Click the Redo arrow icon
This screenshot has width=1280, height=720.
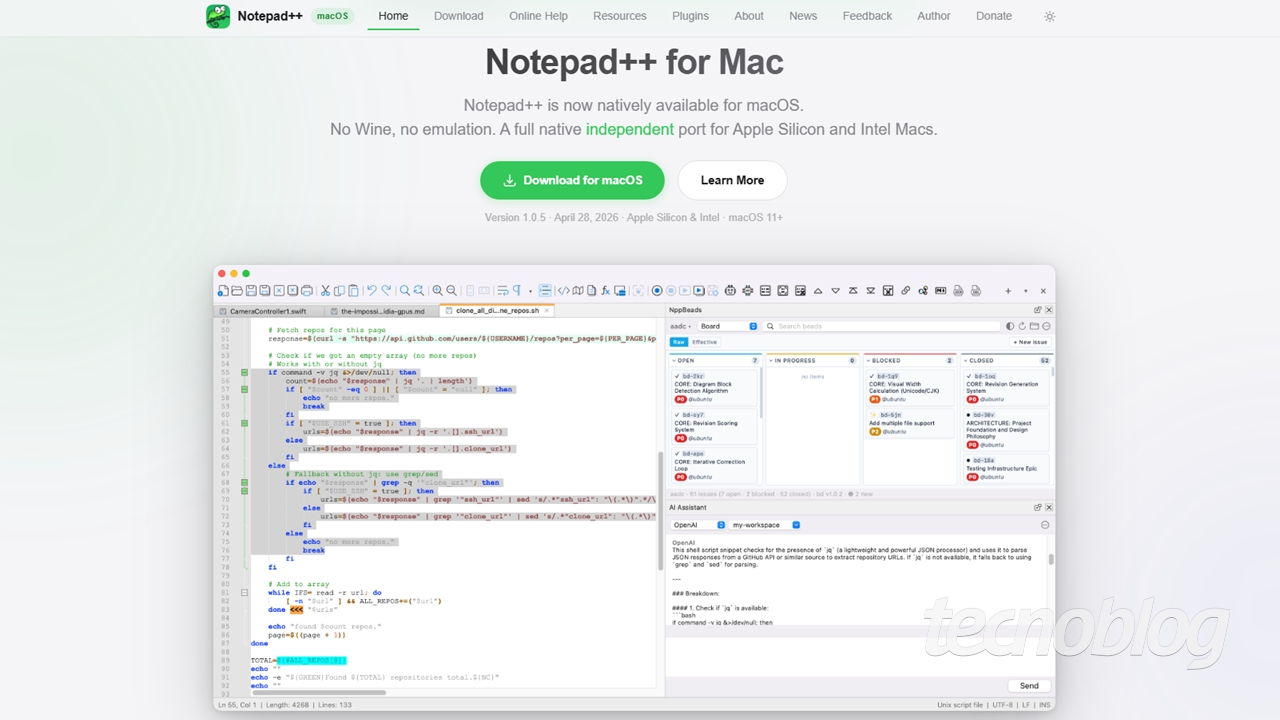(386, 290)
